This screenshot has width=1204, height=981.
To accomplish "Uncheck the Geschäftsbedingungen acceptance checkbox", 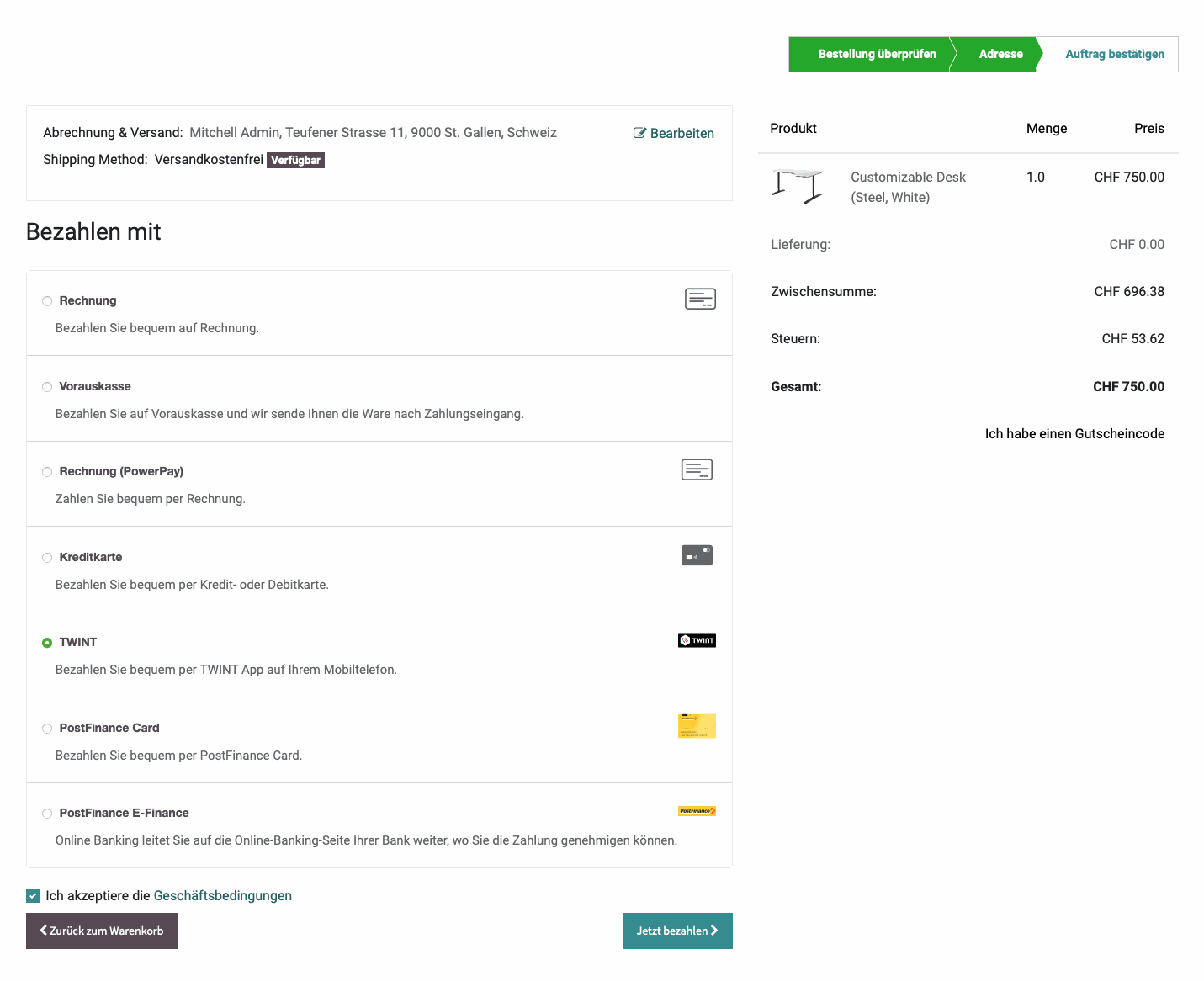I will (x=33, y=896).
